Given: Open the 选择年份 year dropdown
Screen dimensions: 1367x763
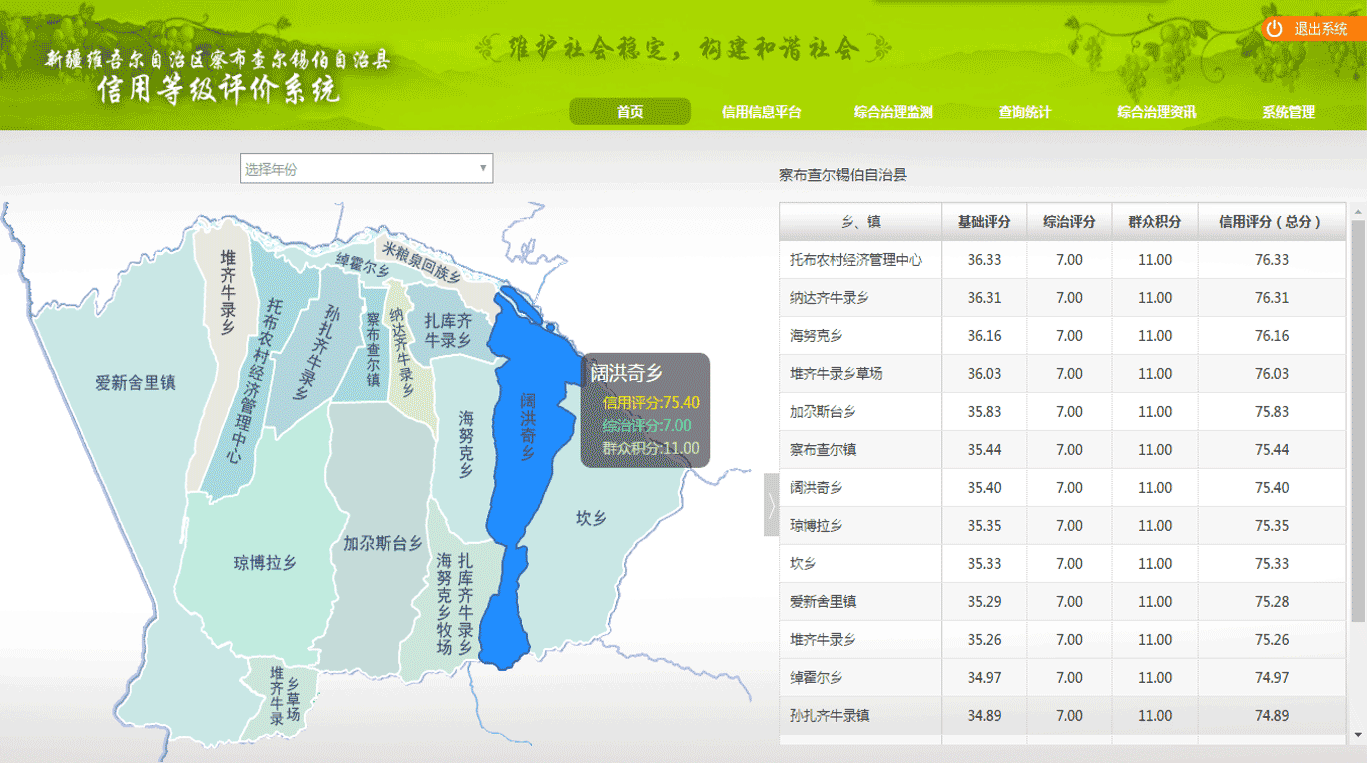Looking at the screenshot, I should click(367, 168).
